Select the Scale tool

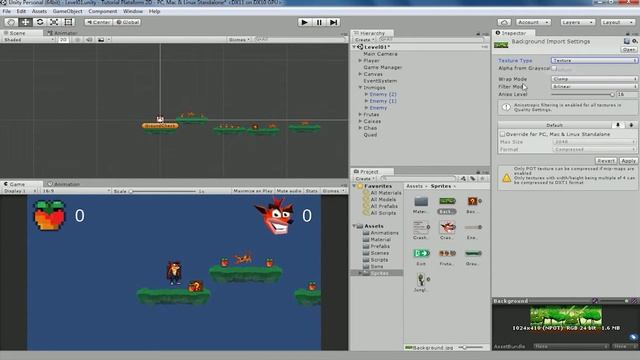point(54,22)
